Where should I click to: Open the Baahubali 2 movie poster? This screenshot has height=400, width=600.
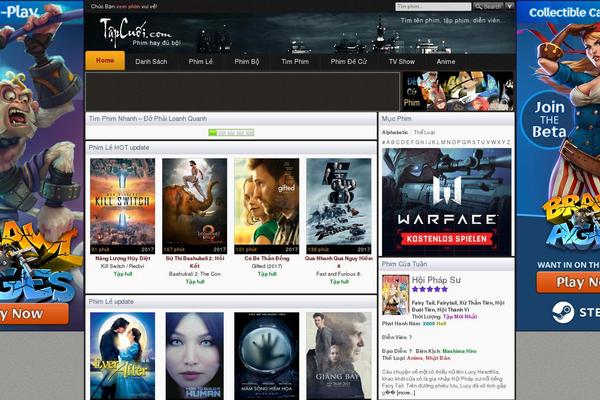(x=194, y=206)
